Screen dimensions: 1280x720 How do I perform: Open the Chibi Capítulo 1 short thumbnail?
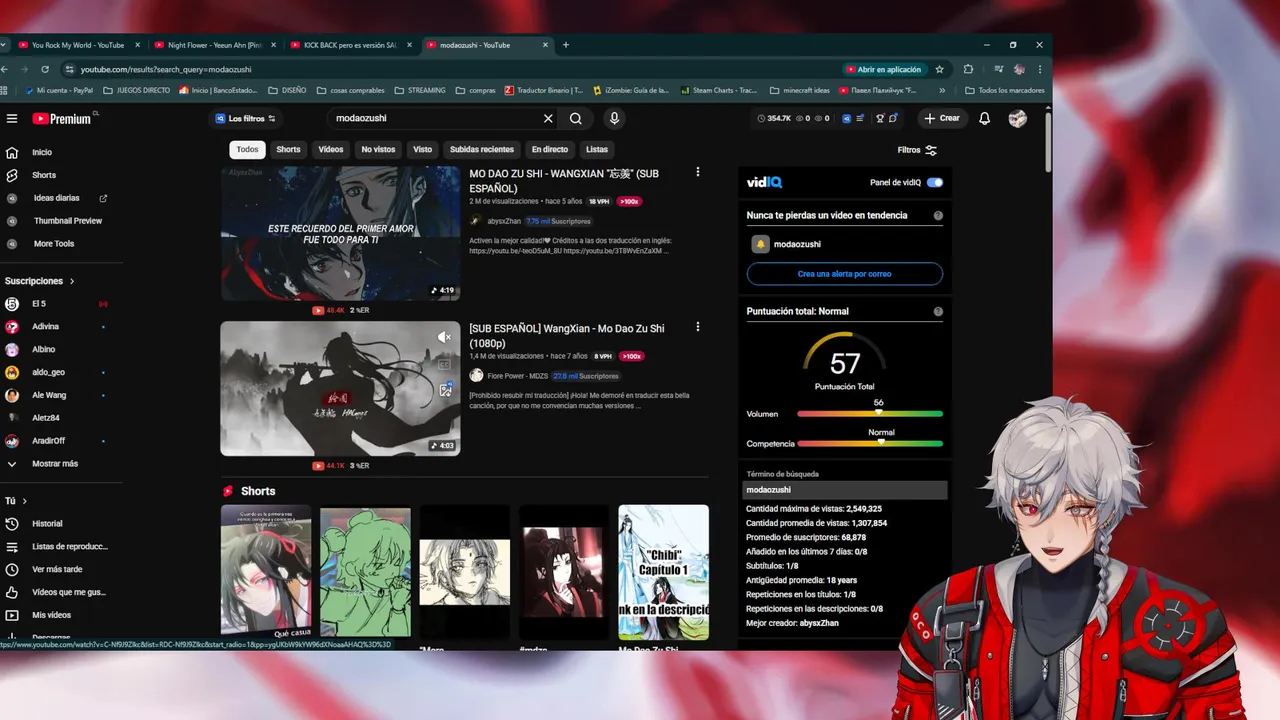pyautogui.click(x=663, y=572)
